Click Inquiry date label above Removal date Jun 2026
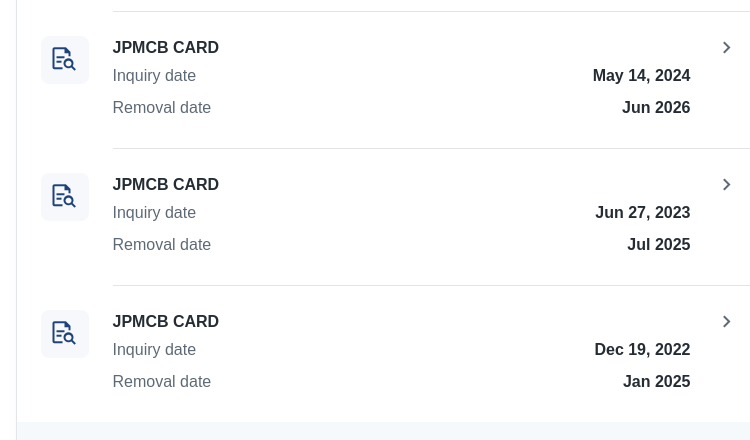Viewport: 750px width, 440px height. tap(154, 76)
